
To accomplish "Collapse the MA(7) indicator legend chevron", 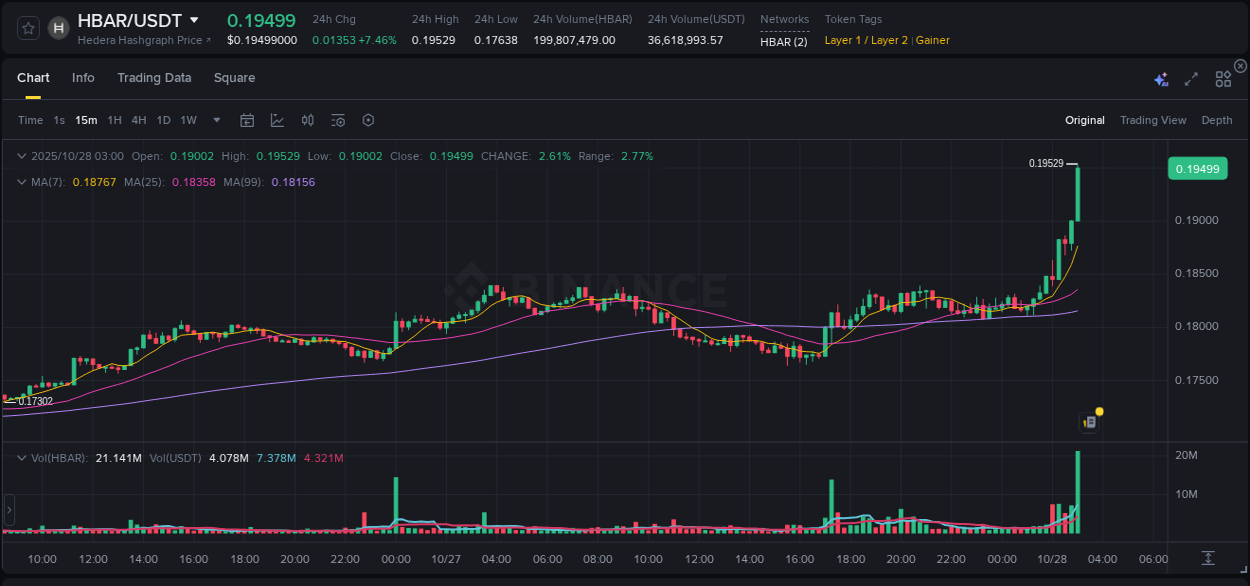I will 22,182.
